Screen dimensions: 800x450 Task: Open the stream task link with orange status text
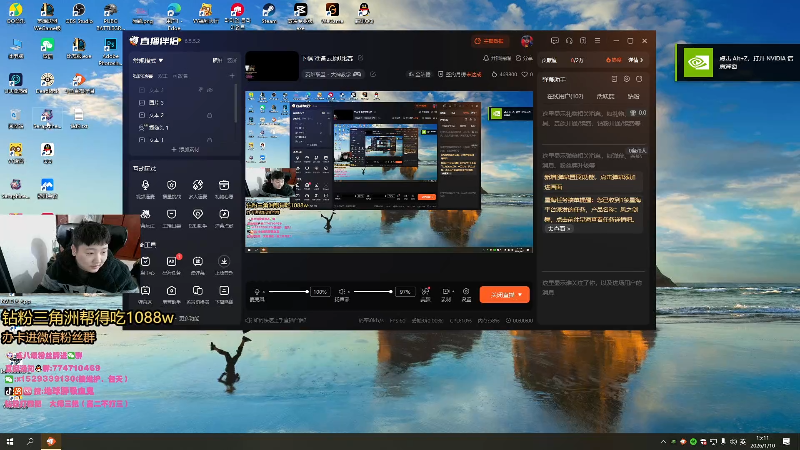coord(460,74)
